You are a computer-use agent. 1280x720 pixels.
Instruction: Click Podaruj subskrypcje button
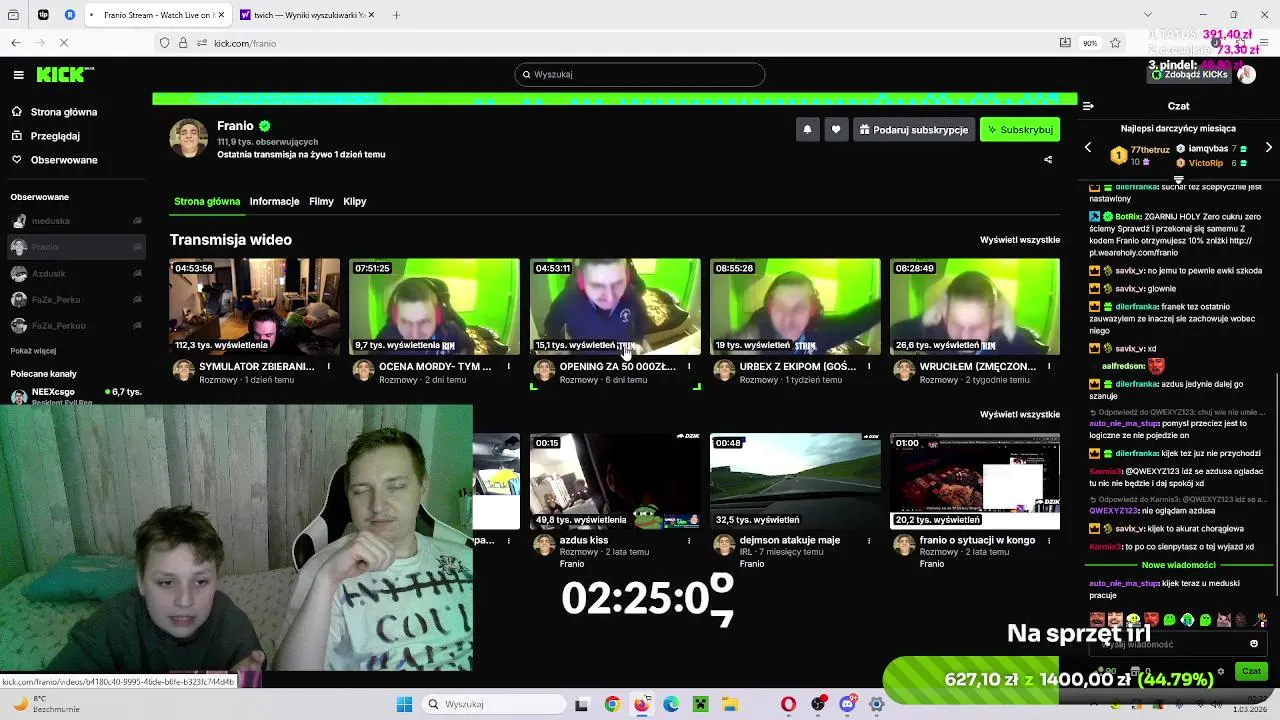click(x=914, y=130)
